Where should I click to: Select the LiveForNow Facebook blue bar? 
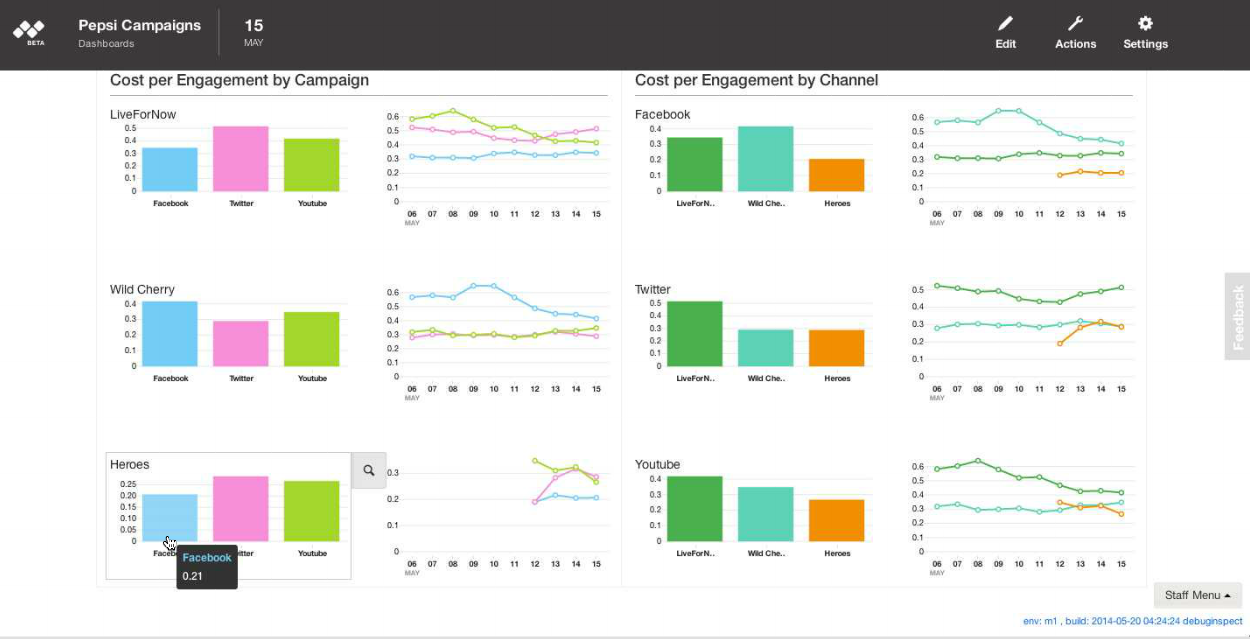[x=170, y=169]
